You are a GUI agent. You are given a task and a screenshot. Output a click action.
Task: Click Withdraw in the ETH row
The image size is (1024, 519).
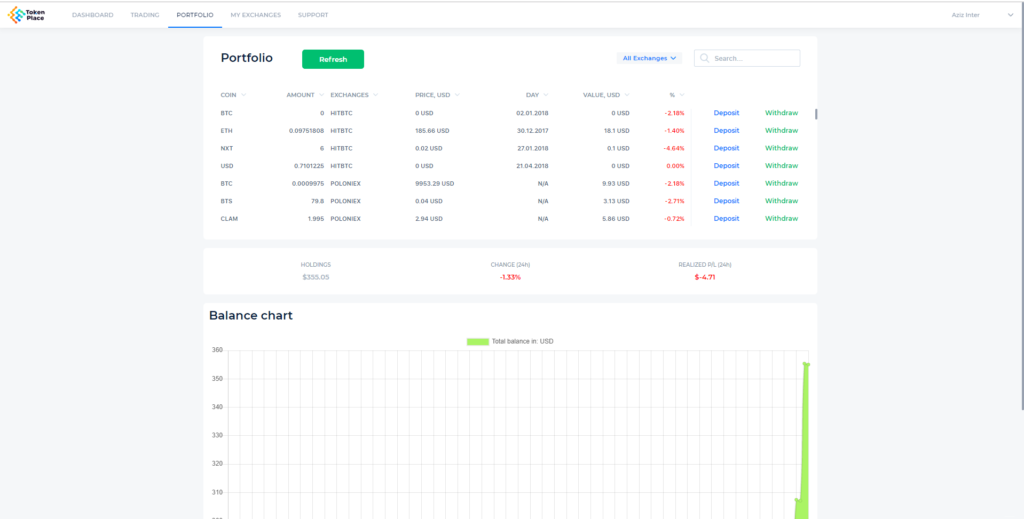[x=782, y=131]
